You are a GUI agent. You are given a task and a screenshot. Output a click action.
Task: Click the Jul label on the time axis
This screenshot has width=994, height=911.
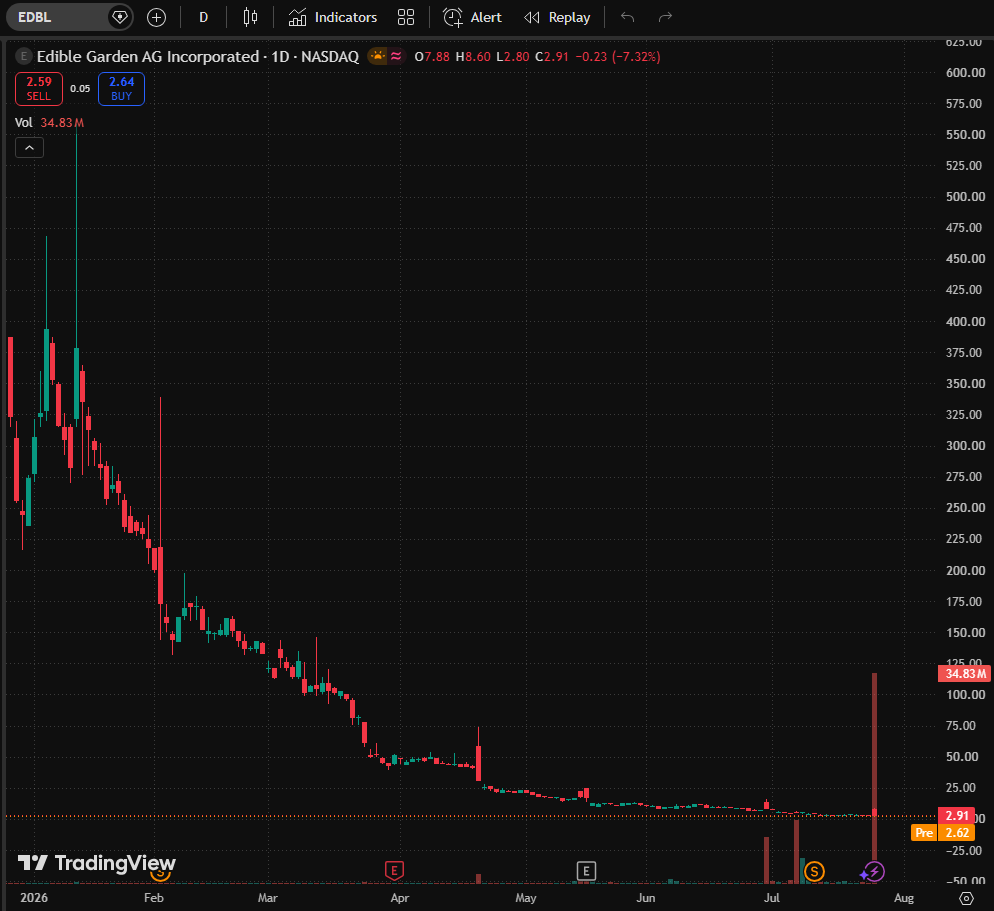click(x=771, y=898)
